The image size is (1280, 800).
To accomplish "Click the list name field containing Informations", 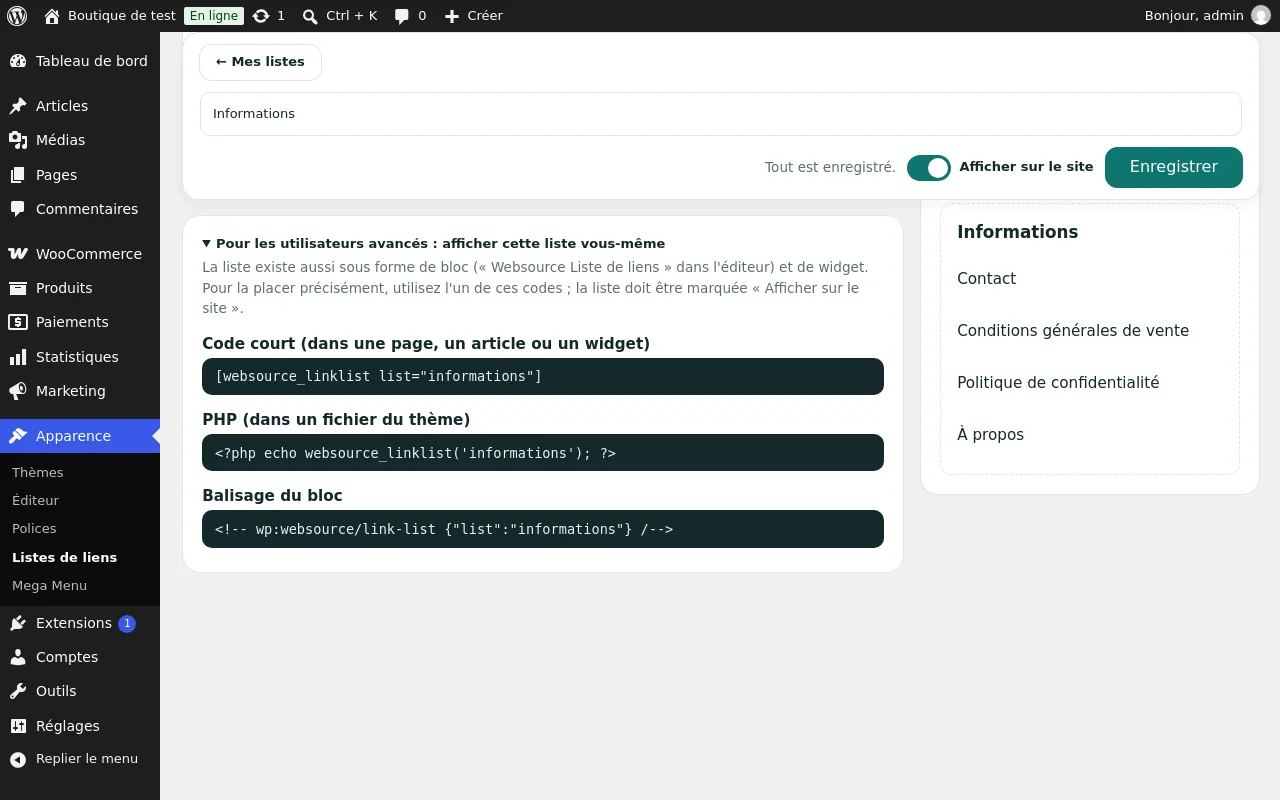I will [721, 114].
